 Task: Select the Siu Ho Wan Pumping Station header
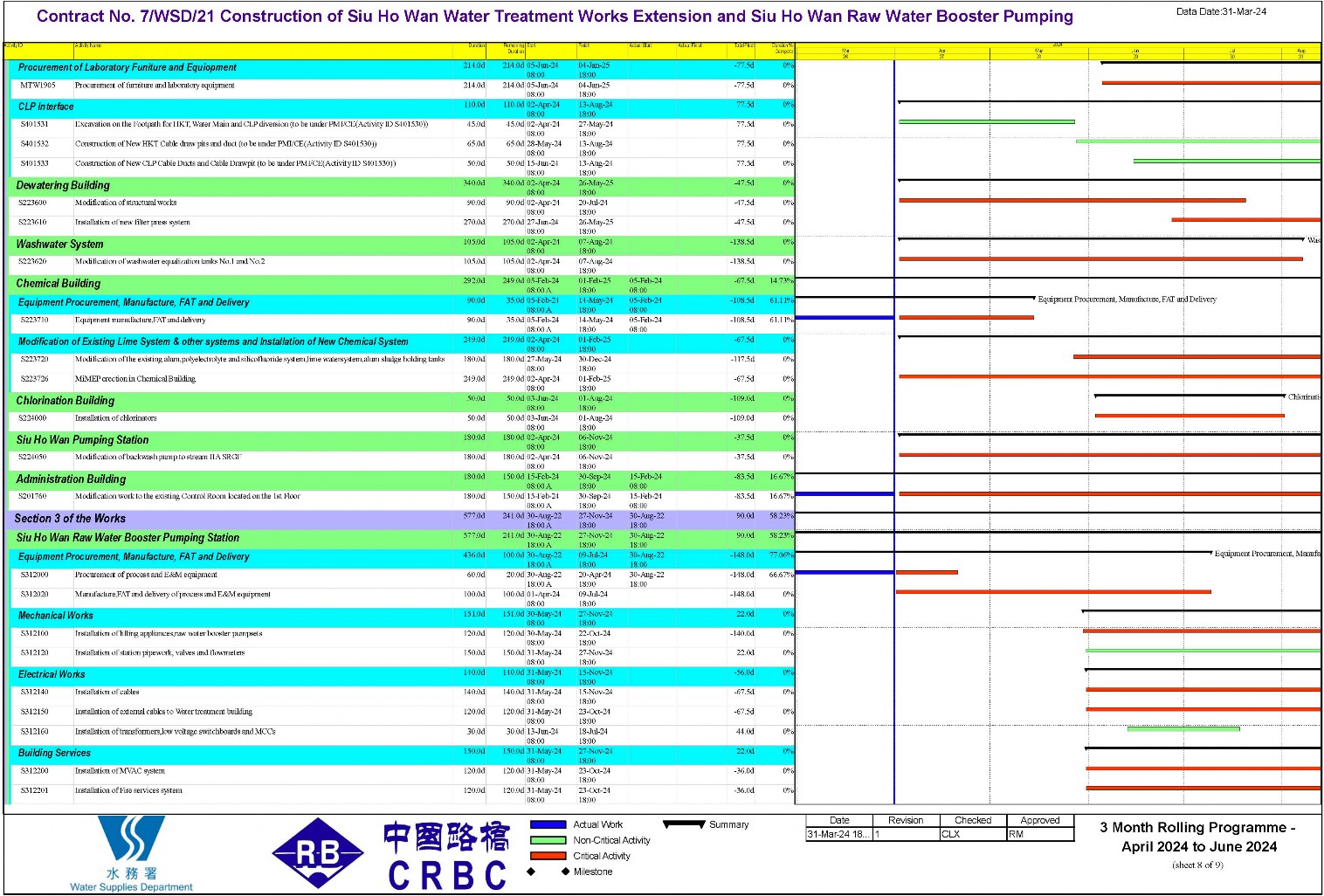point(402,440)
